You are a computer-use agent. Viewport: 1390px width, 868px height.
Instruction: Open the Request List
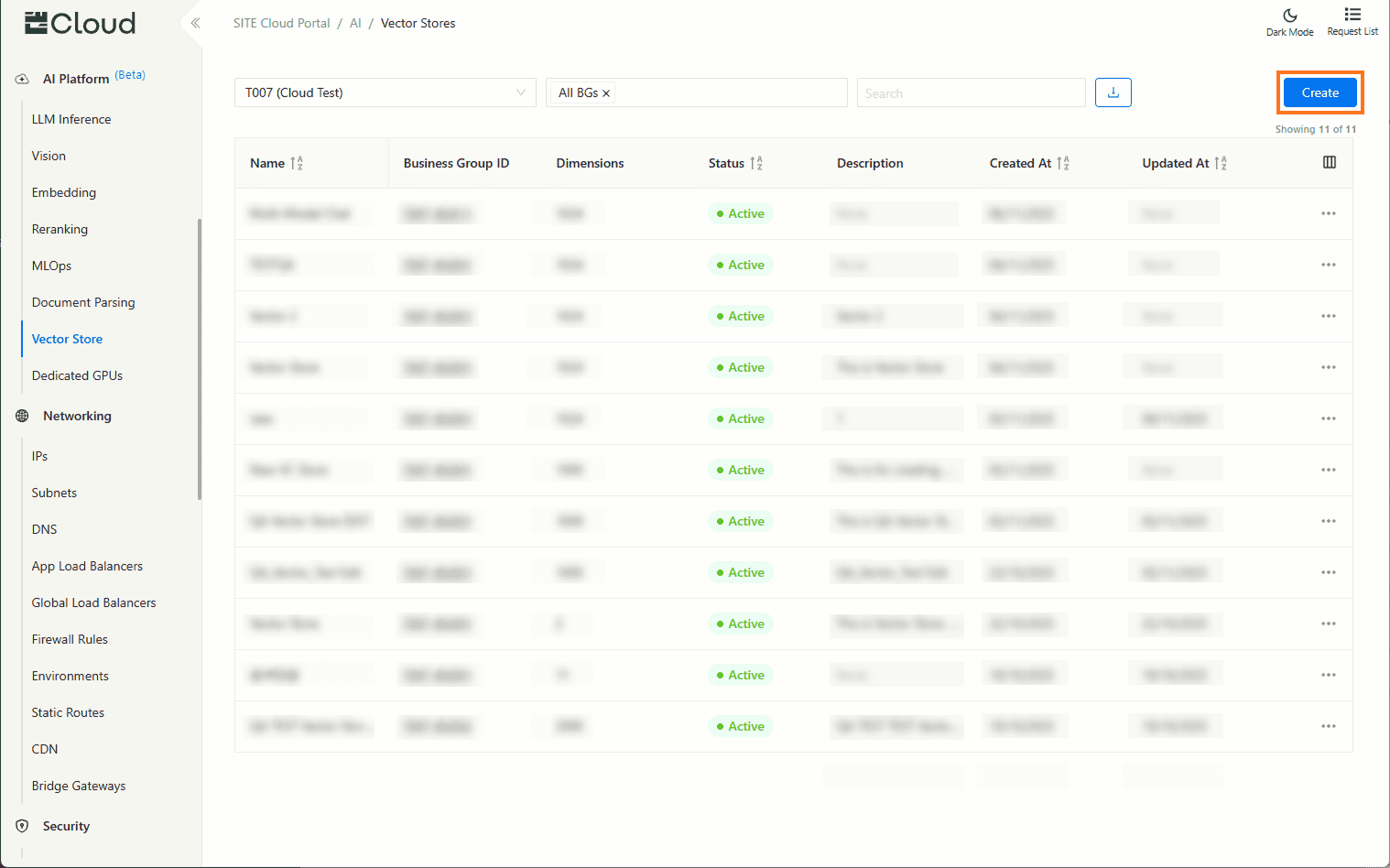1352,22
